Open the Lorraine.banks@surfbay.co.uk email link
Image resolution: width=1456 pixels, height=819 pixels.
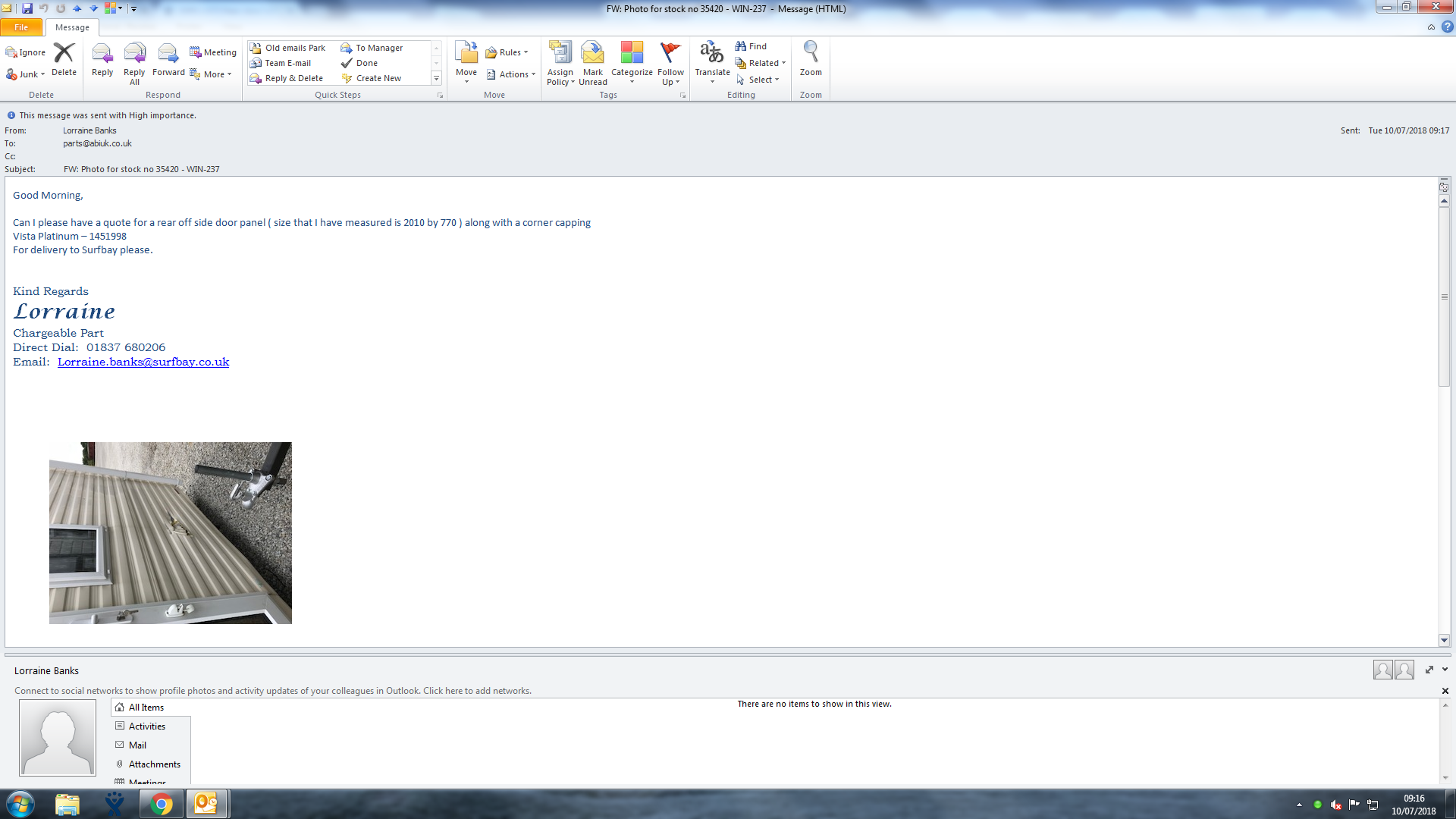click(143, 362)
